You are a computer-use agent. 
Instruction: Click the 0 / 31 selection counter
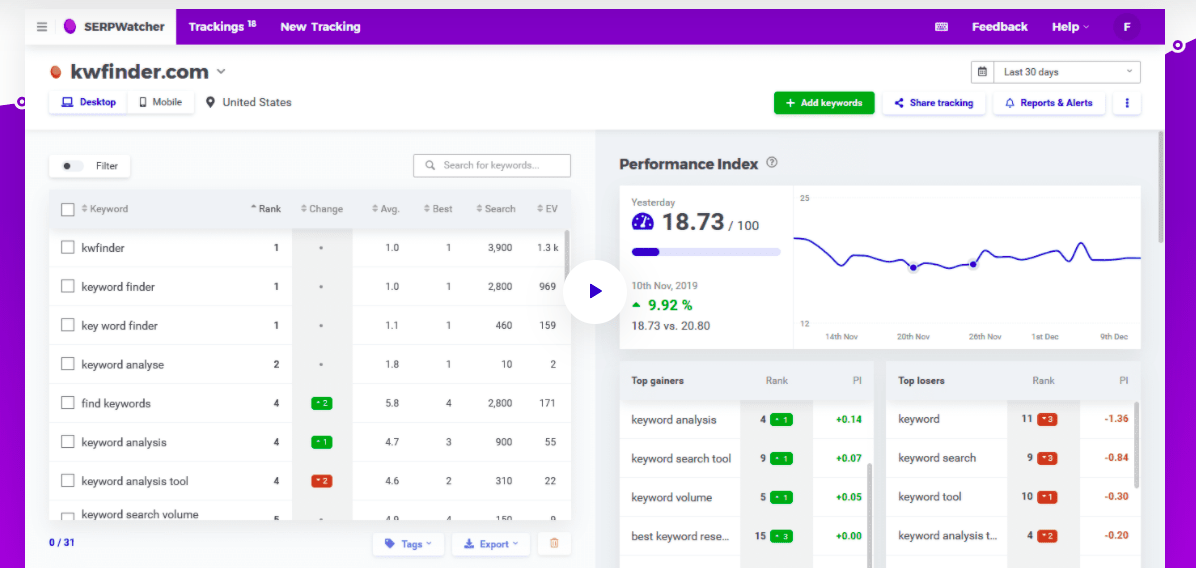62,543
